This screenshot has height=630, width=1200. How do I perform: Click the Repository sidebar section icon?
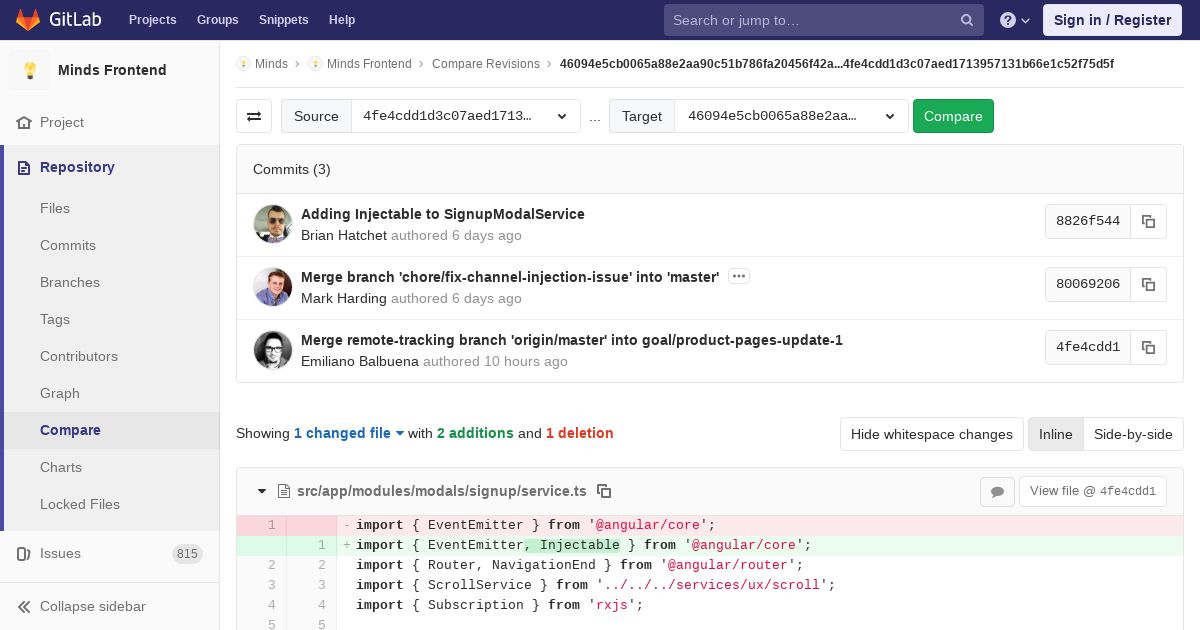click(24, 167)
